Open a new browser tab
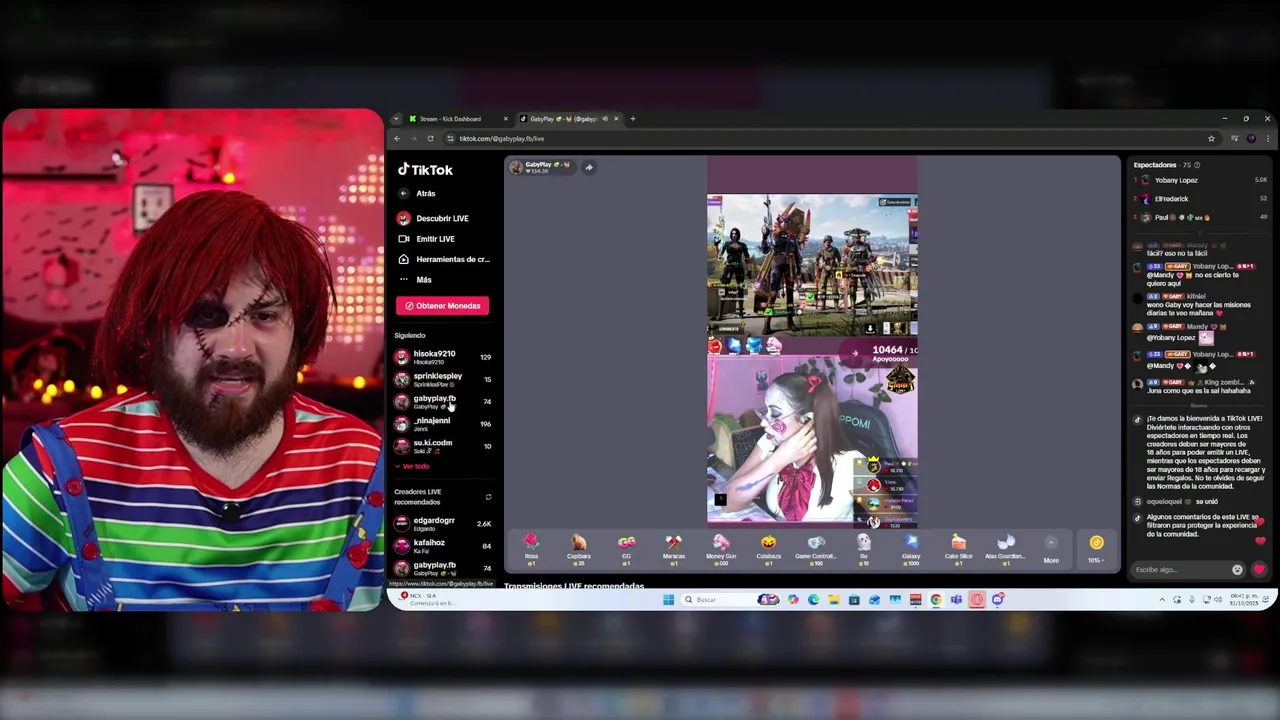1280x720 pixels. pyautogui.click(x=632, y=119)
